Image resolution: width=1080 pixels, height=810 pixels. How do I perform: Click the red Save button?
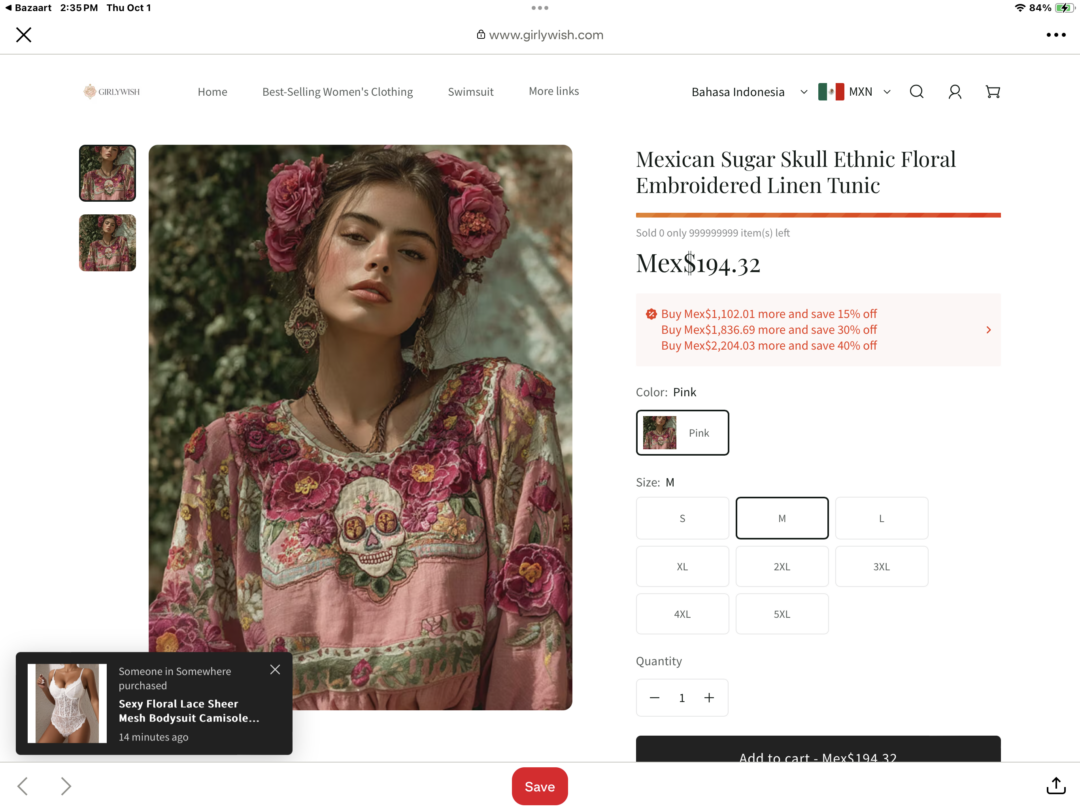(x=539, y=786)
